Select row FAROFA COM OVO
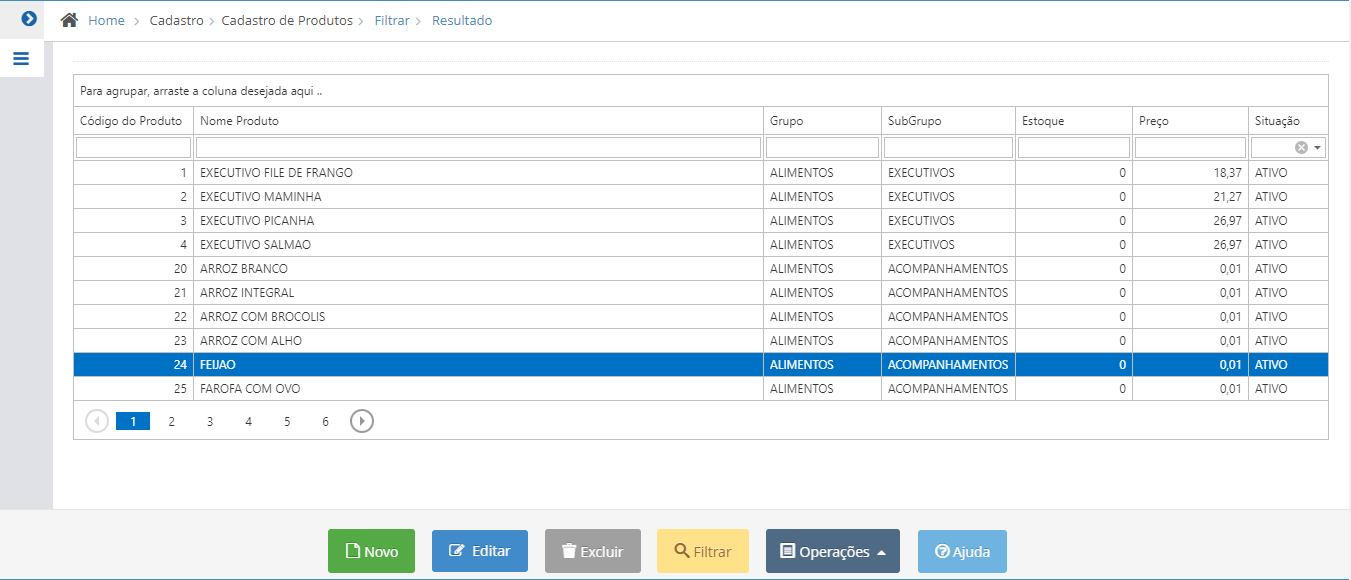The height and width of the screenshot is (580, 1351). pyautogui.click(x=700, y=389)
